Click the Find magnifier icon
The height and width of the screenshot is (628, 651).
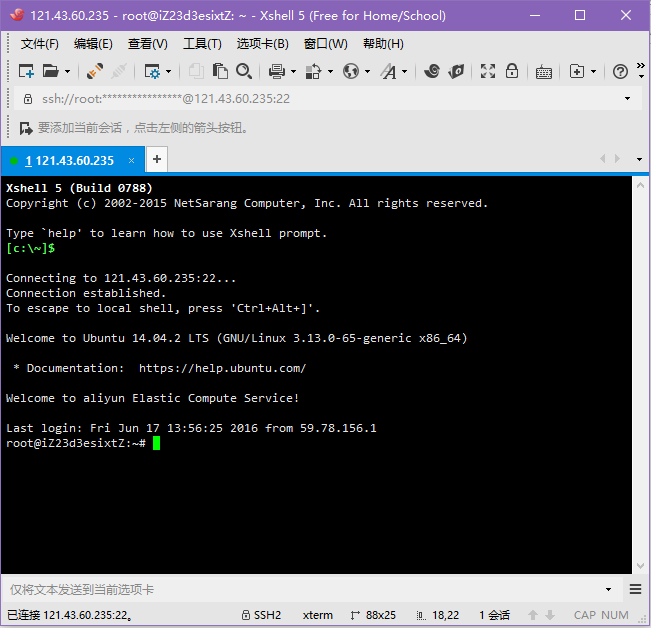click(x=244, y=71)
